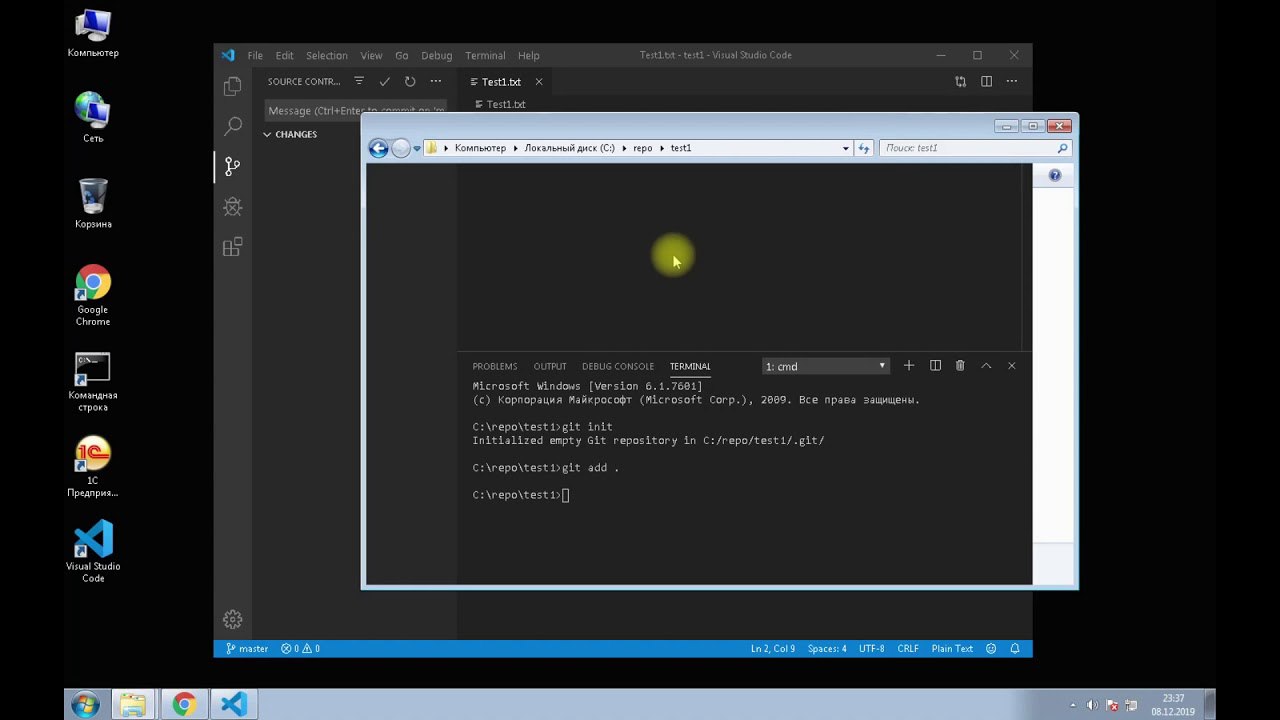
Task: Open address bar history dropdown in Explorer
Action: [x=846, y=148]
